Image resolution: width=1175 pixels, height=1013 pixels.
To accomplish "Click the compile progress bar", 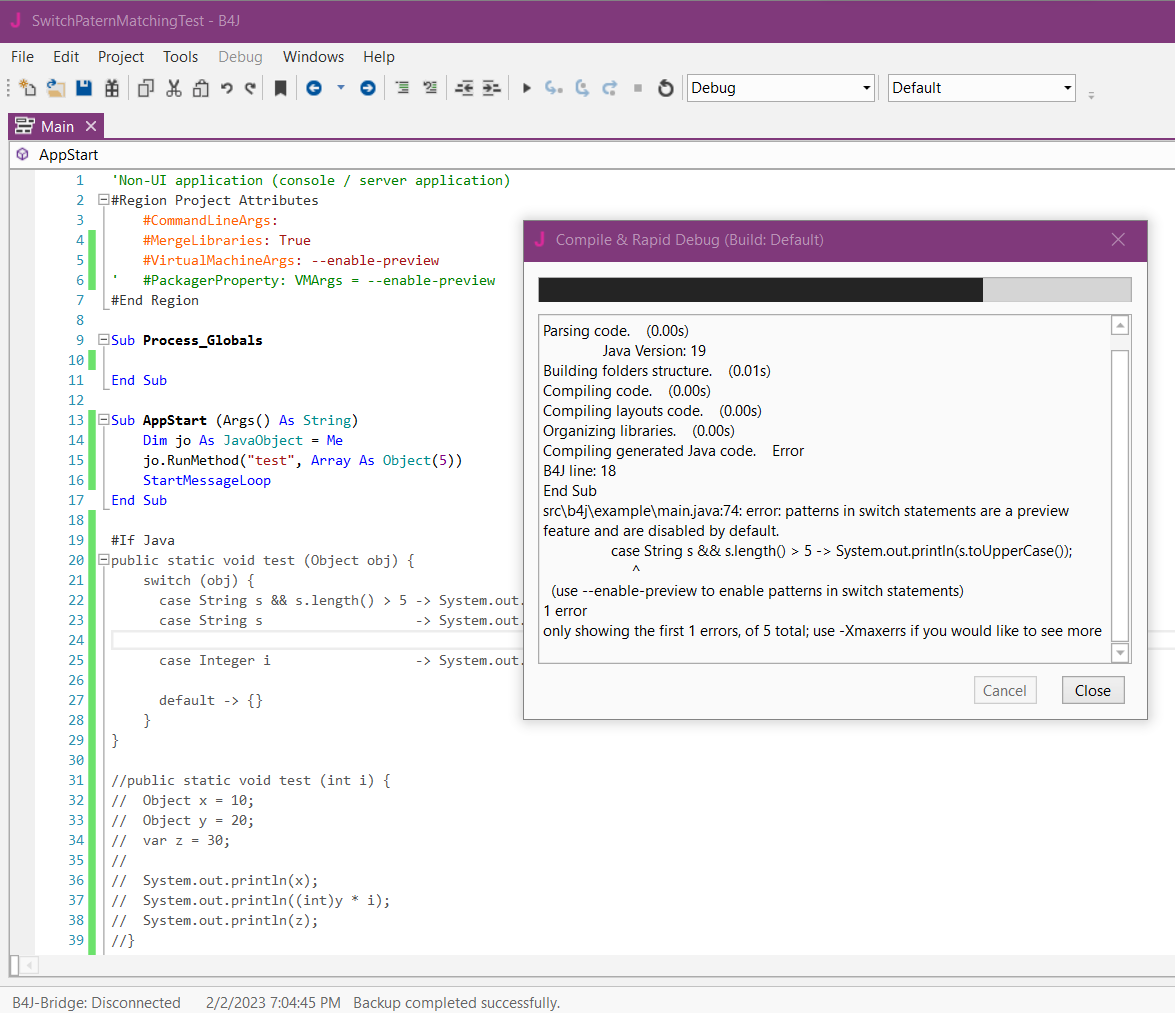I will click(834, 290).
